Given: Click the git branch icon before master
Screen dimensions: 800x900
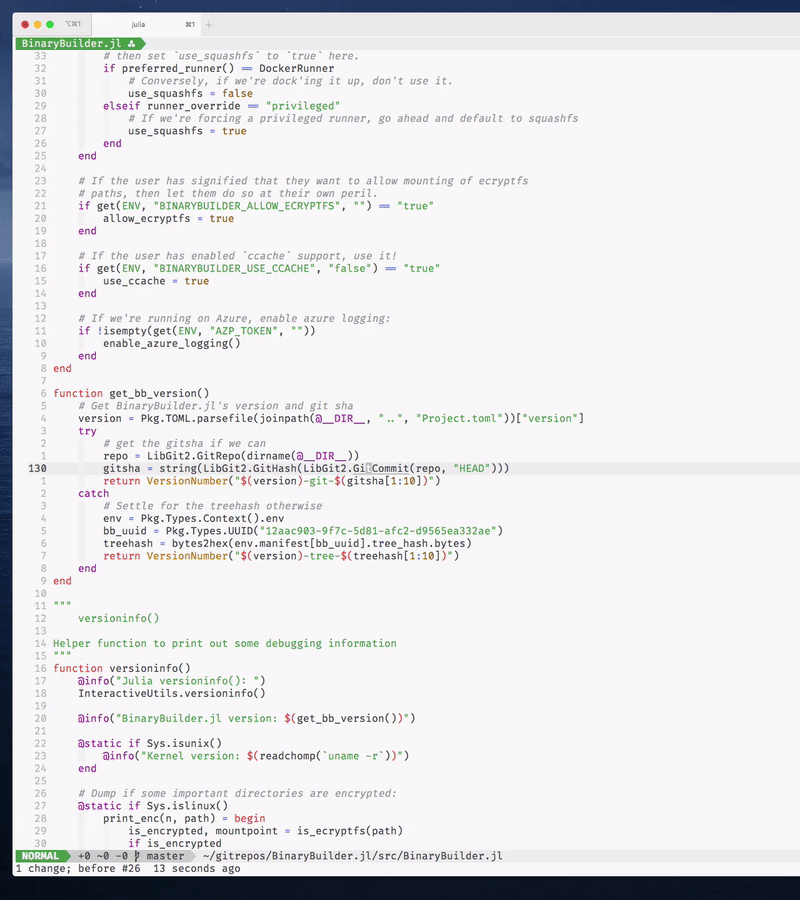Looking at the screenshot, I should click(137, 856).
